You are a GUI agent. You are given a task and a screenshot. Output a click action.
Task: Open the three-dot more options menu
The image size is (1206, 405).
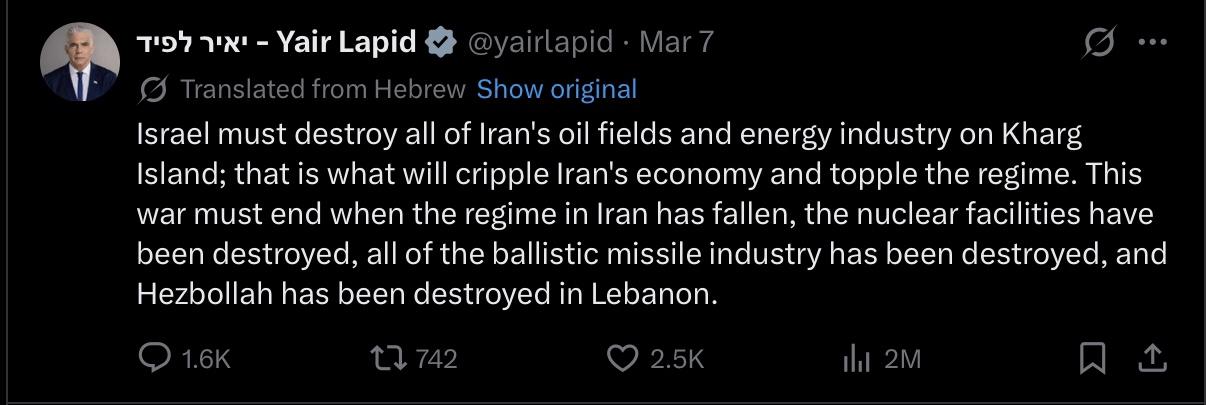pos(1152,43)
